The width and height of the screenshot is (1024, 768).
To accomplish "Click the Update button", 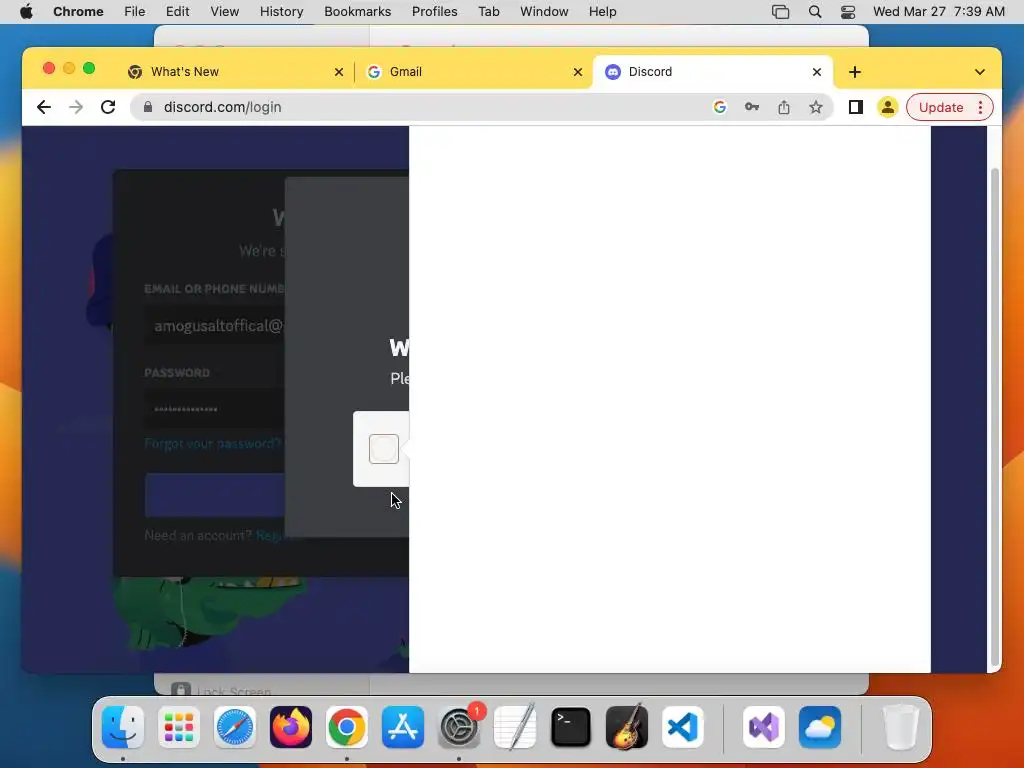I will [940, 107].
